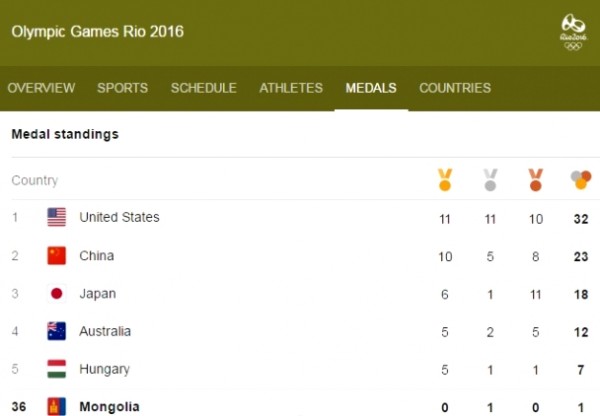Click the Country column header
The height and width of the screenshot is (416, 600).
click(x=35, y=181)
